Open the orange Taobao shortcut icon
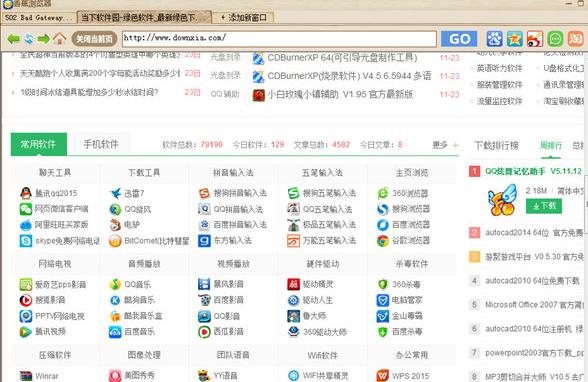Image resolution: width=588 pixels, height=382 pixels. (575, 39)
